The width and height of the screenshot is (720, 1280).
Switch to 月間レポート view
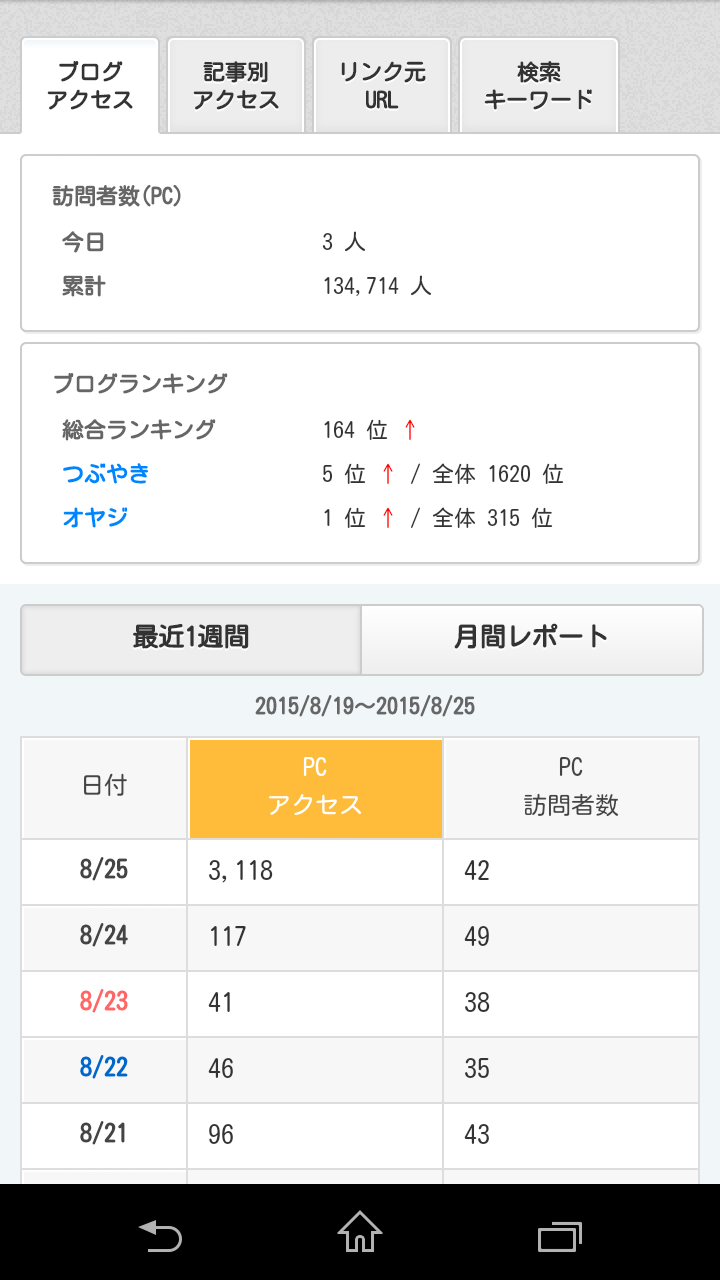tap(532, 639)
